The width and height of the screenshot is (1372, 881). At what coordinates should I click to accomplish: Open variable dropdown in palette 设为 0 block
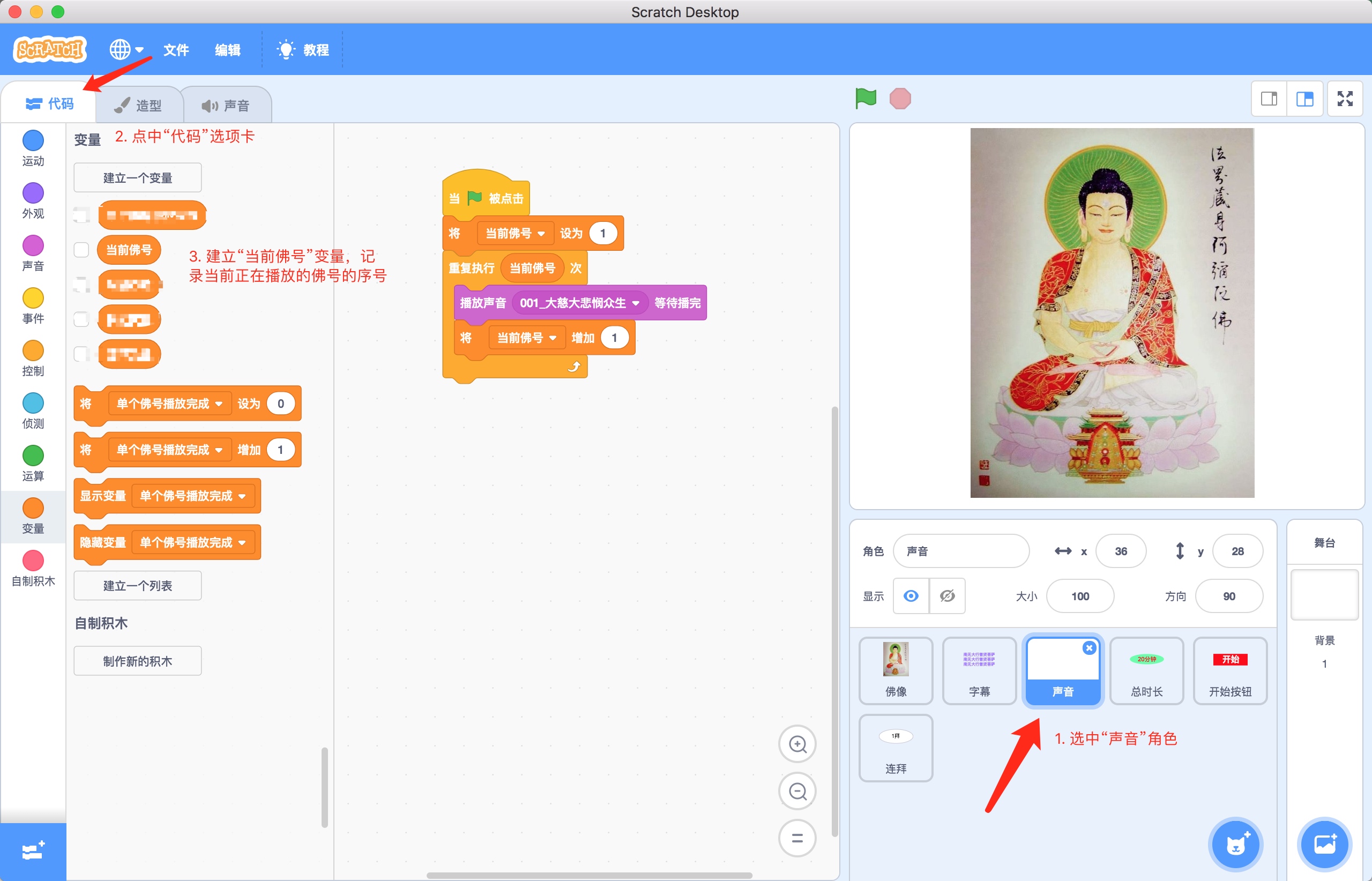(169, 404)
